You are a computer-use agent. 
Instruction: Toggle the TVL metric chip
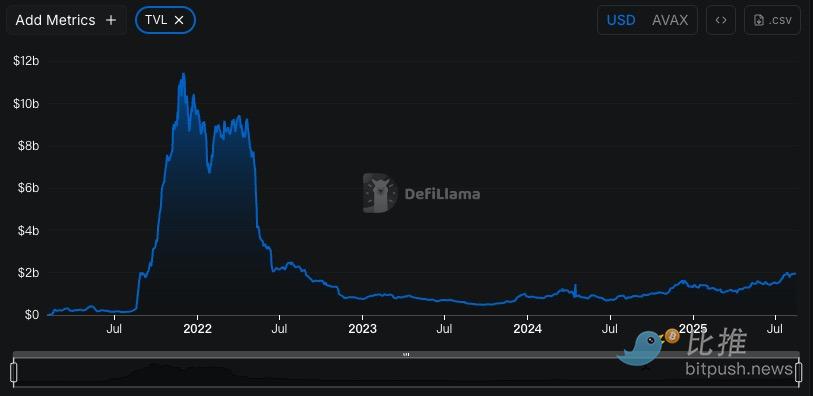coord(165,20)
